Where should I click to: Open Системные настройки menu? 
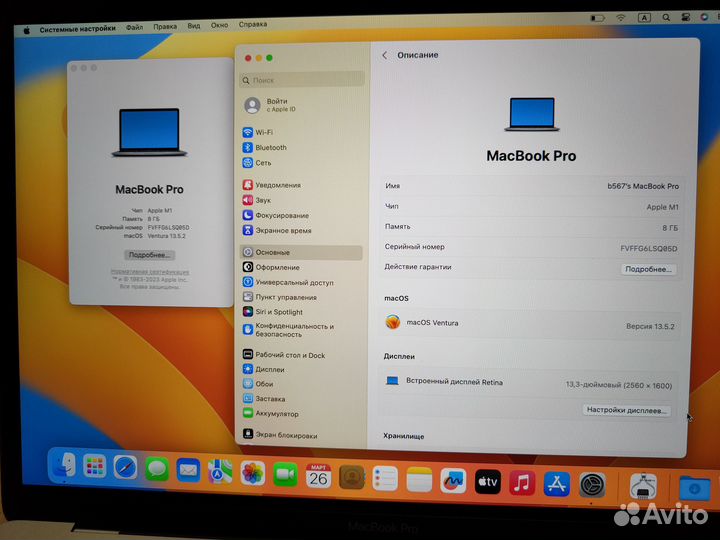click(x=78, y=29)
